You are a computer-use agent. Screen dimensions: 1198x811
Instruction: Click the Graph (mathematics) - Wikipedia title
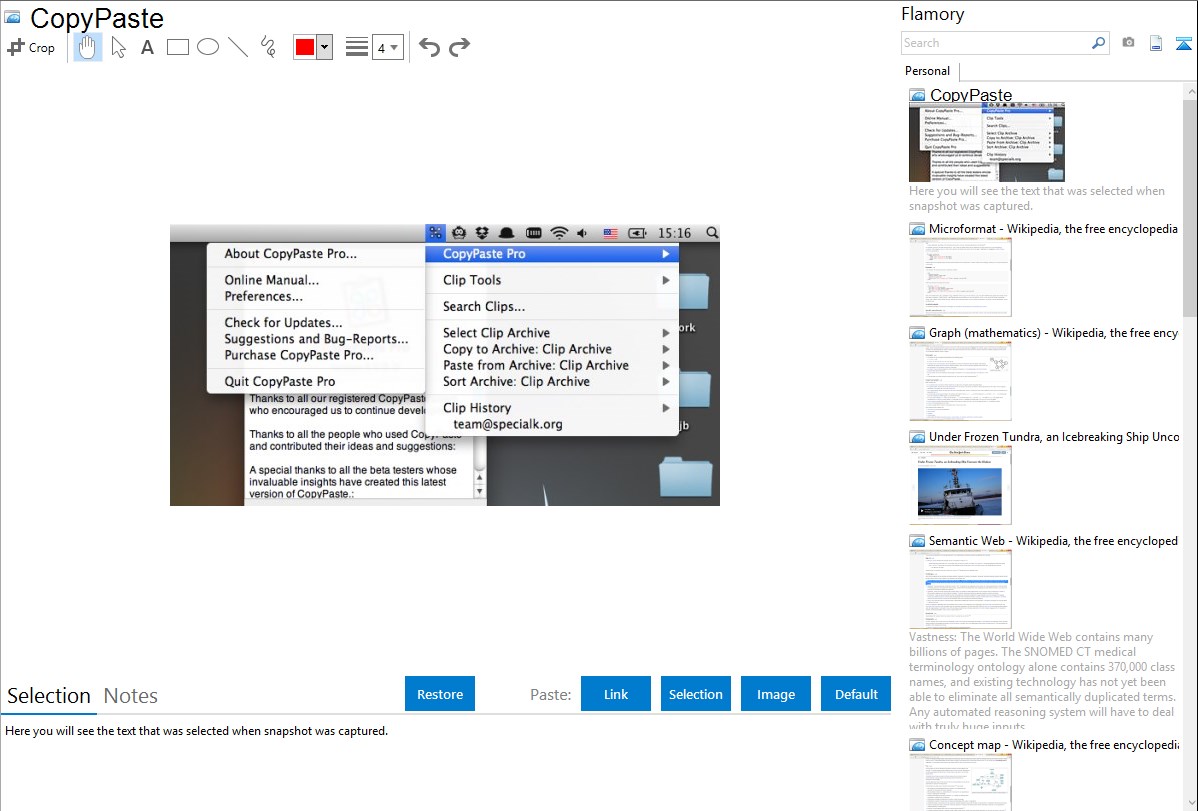click(x=1053, y=333)
